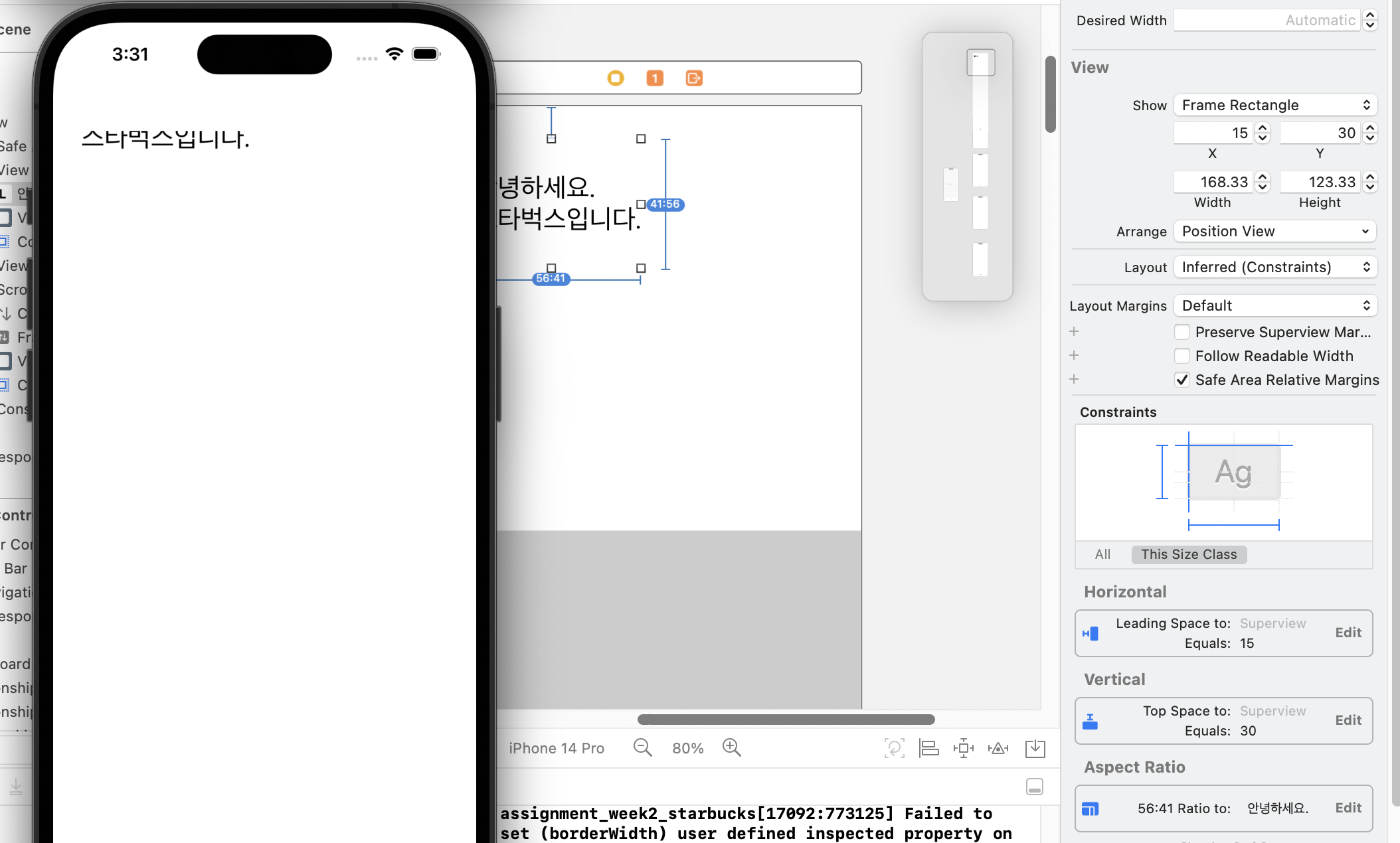Click the zoom in magnifier icon
The width and height of the screenshot is (1400, 843).
click(731, 747)
